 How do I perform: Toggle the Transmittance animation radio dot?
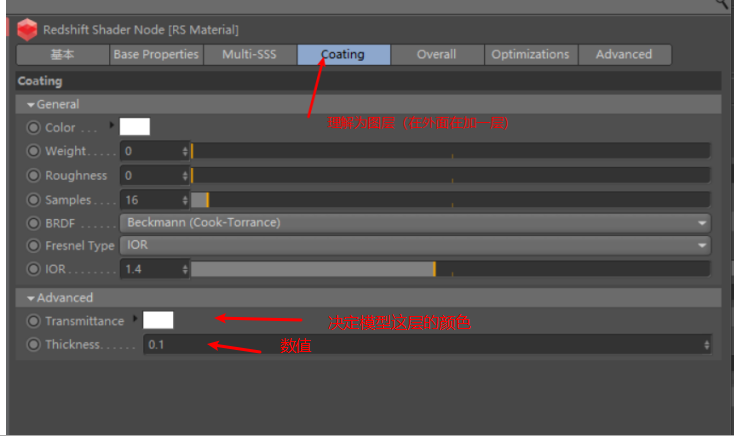[x=33, y=321]
